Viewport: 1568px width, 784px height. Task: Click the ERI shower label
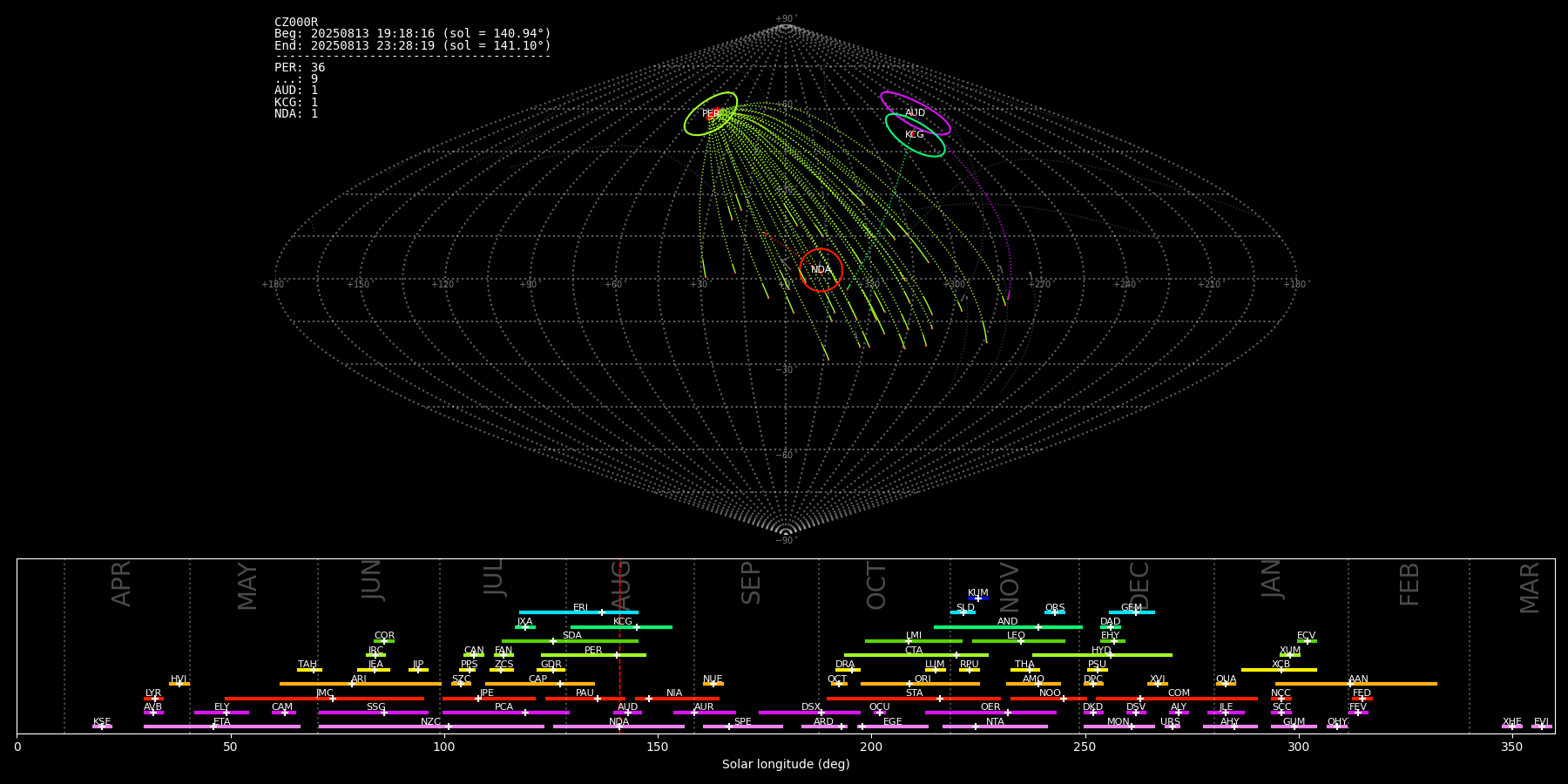click(580, 608)
